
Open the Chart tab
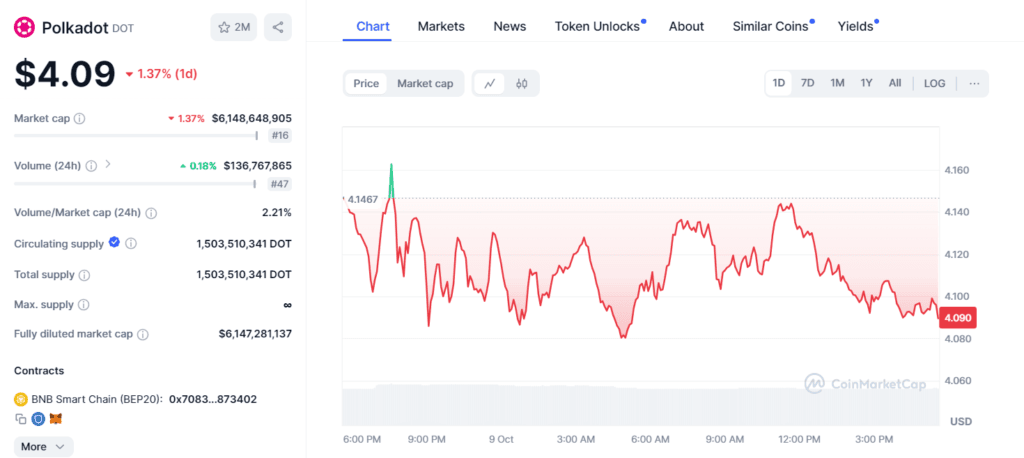[x=373, y=27]
